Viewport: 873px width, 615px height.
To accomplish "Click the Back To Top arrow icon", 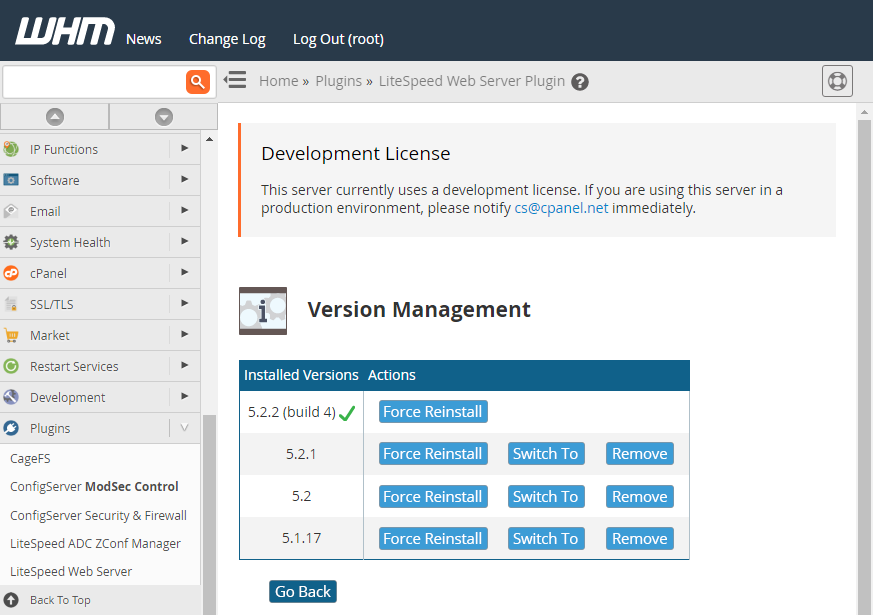I will (11, 600).
